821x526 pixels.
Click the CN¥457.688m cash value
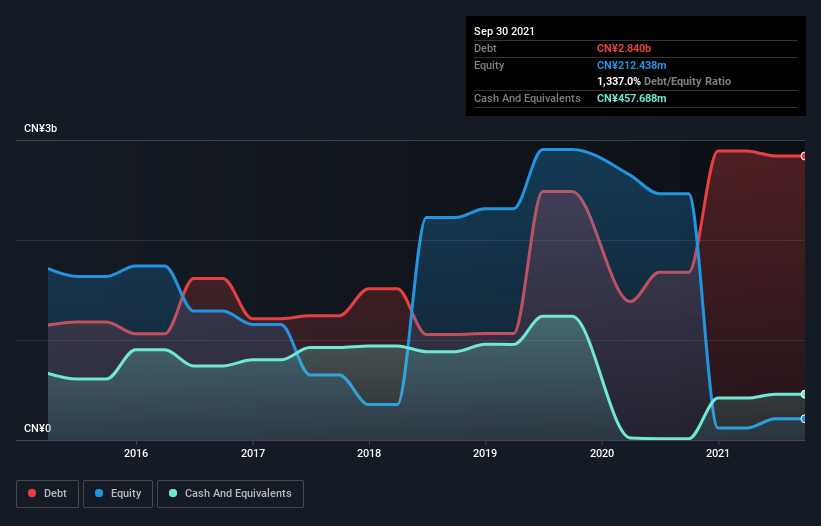pos(631,98)
